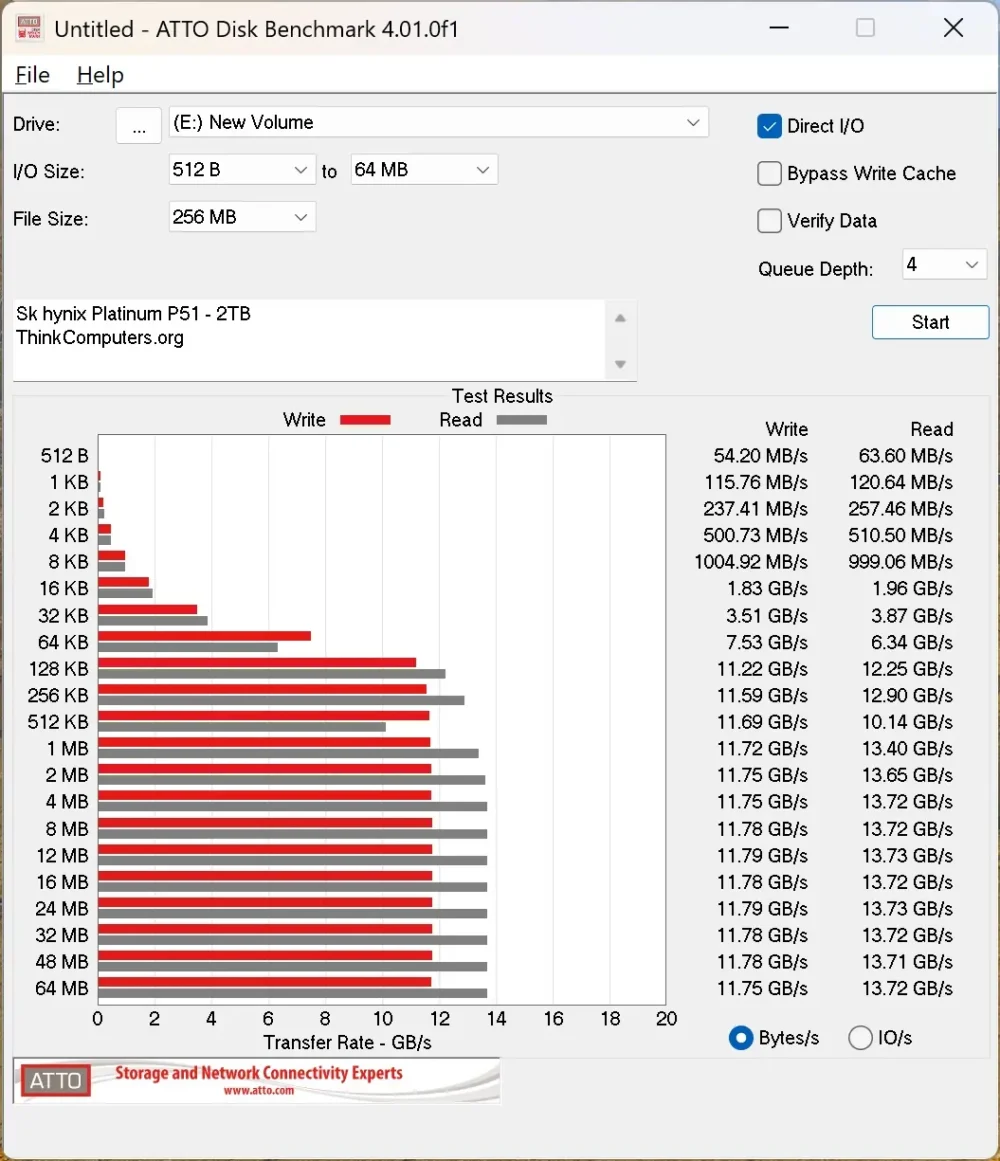Screen dimensions: 1000x1161
Task: Click the www.atto.com link in banner
Action: pos(258,1091)
